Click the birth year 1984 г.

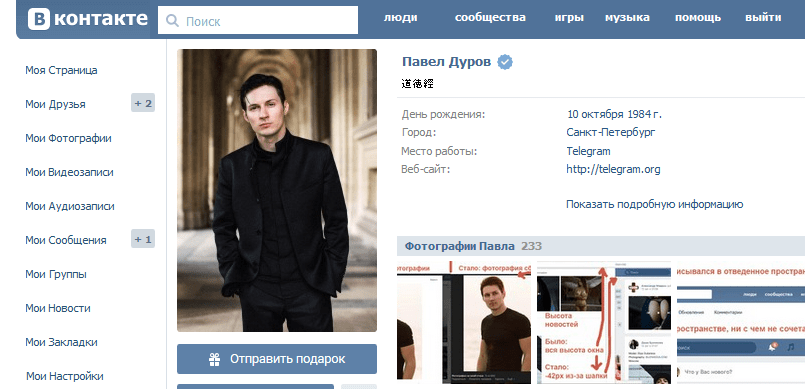coord(645,114)
